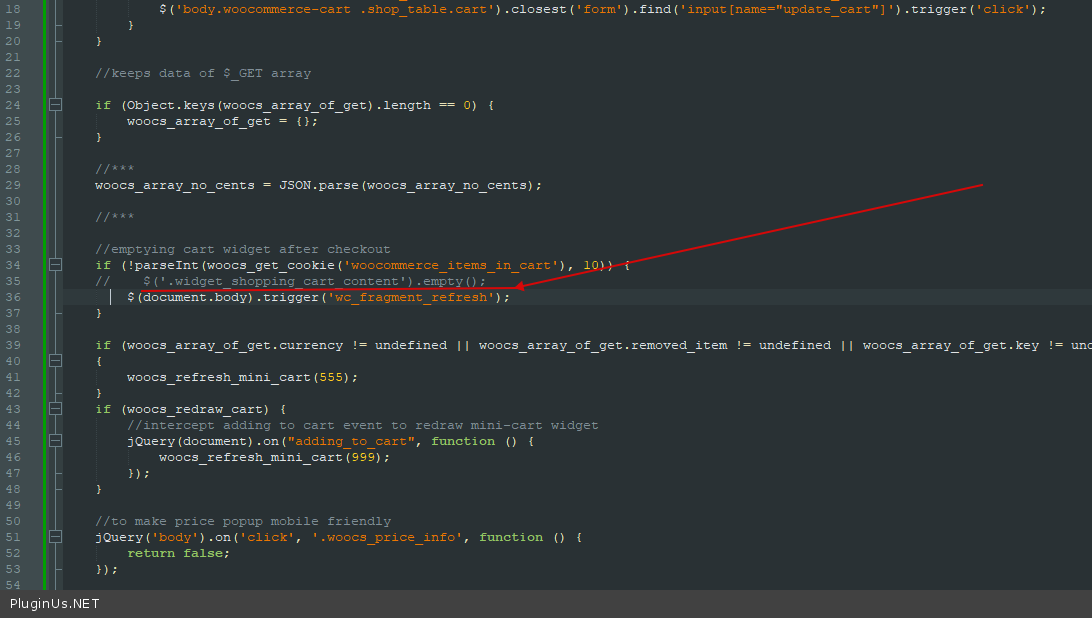Collapse the code block starting at line 34
Screen dimensions: 1092x618
click(x=55, y=265)
